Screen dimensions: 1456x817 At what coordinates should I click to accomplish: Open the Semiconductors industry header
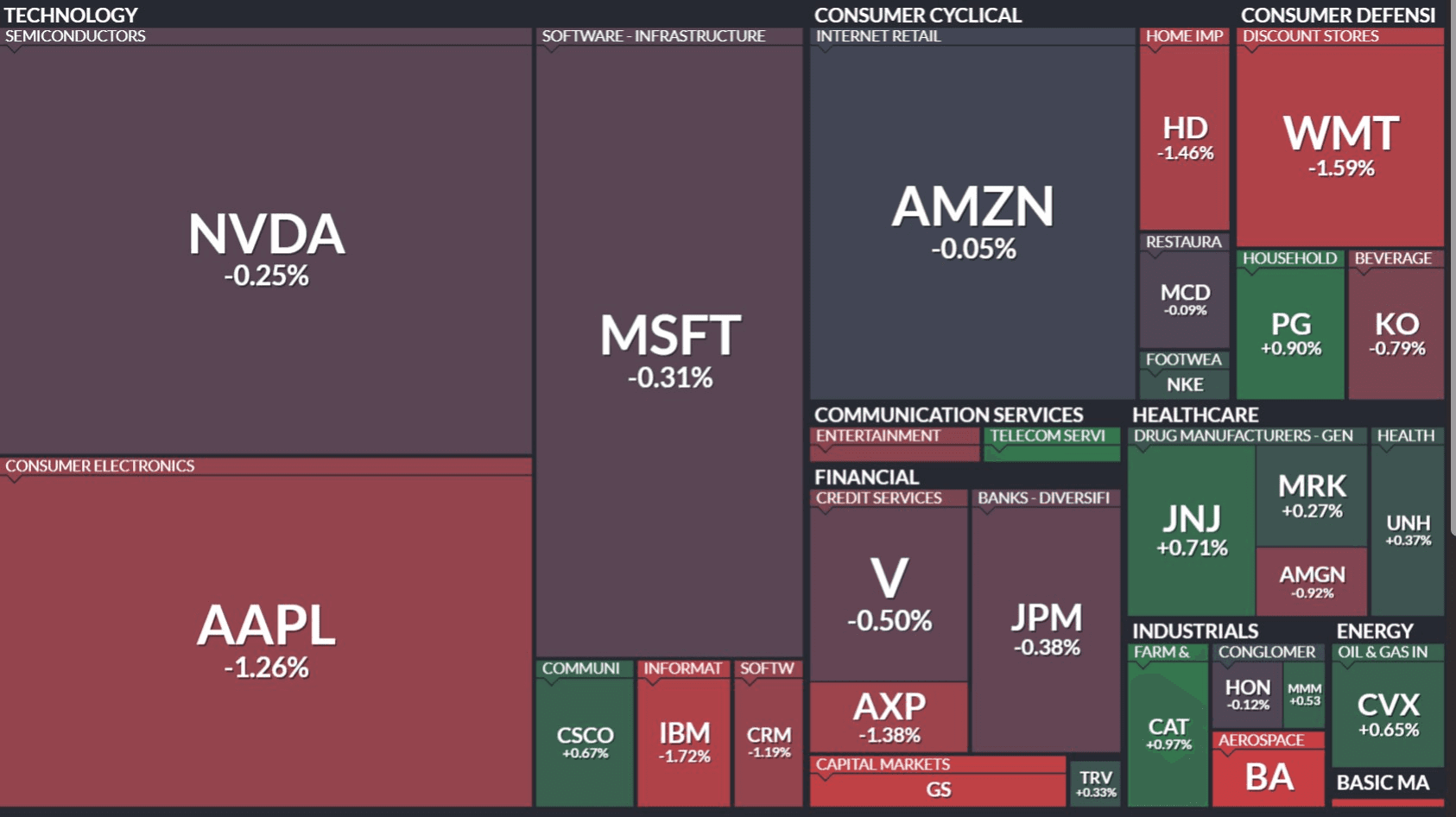[76, 36]
